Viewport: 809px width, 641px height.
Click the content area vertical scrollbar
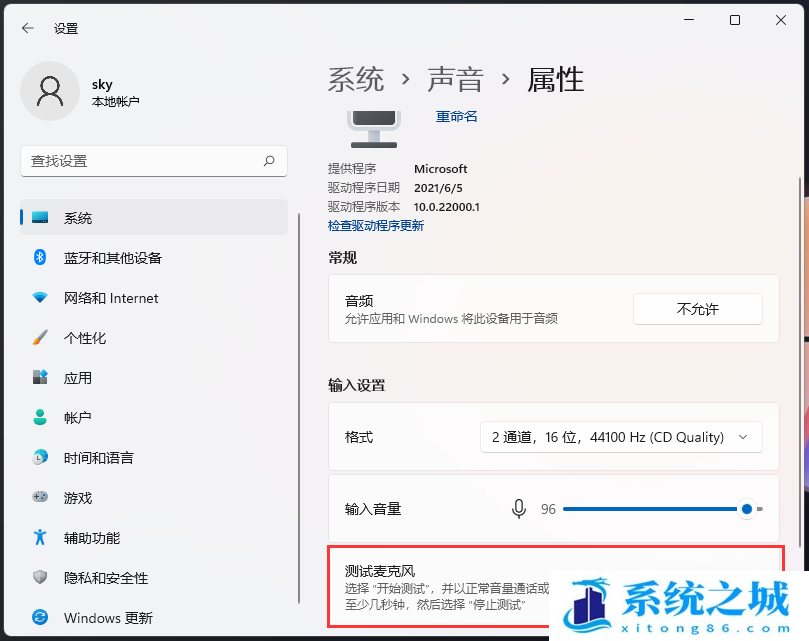pyautogui.click(x=800, y=361)
